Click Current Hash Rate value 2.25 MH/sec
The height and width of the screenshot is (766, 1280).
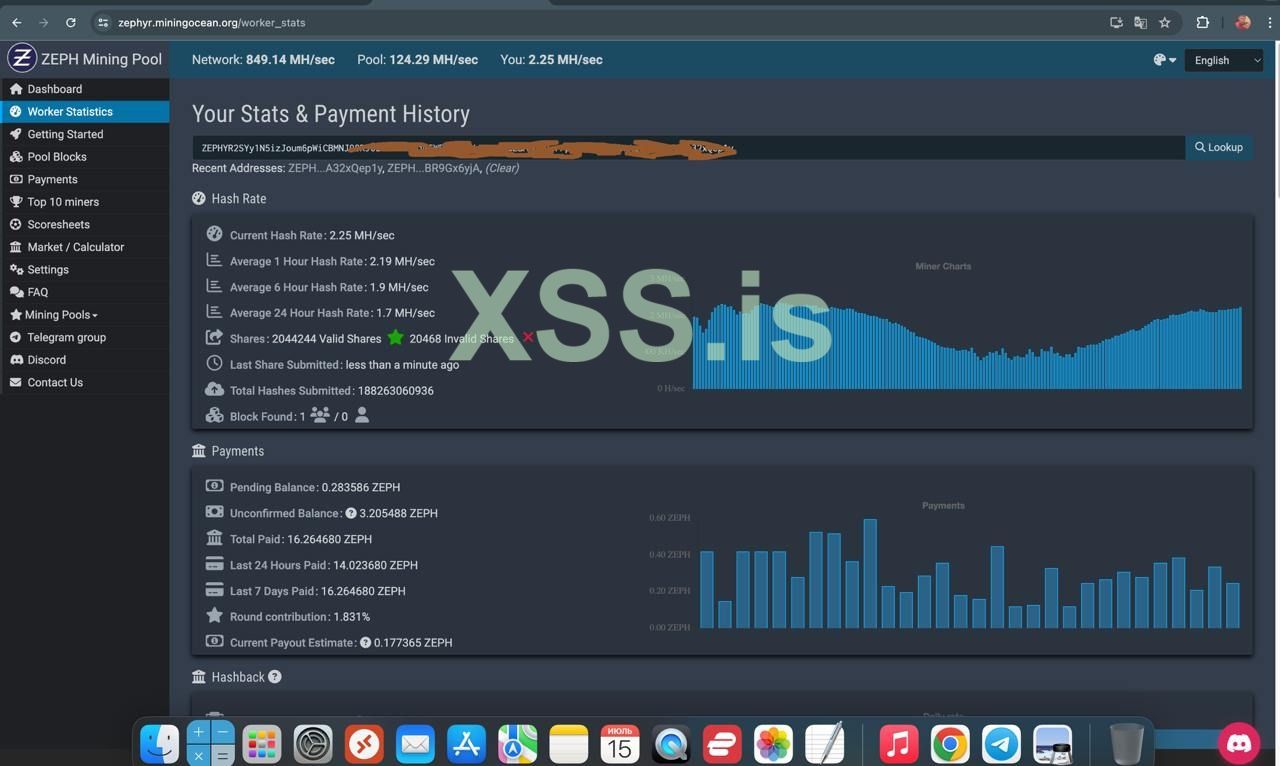pyautogui.click(x=362, y=236)
